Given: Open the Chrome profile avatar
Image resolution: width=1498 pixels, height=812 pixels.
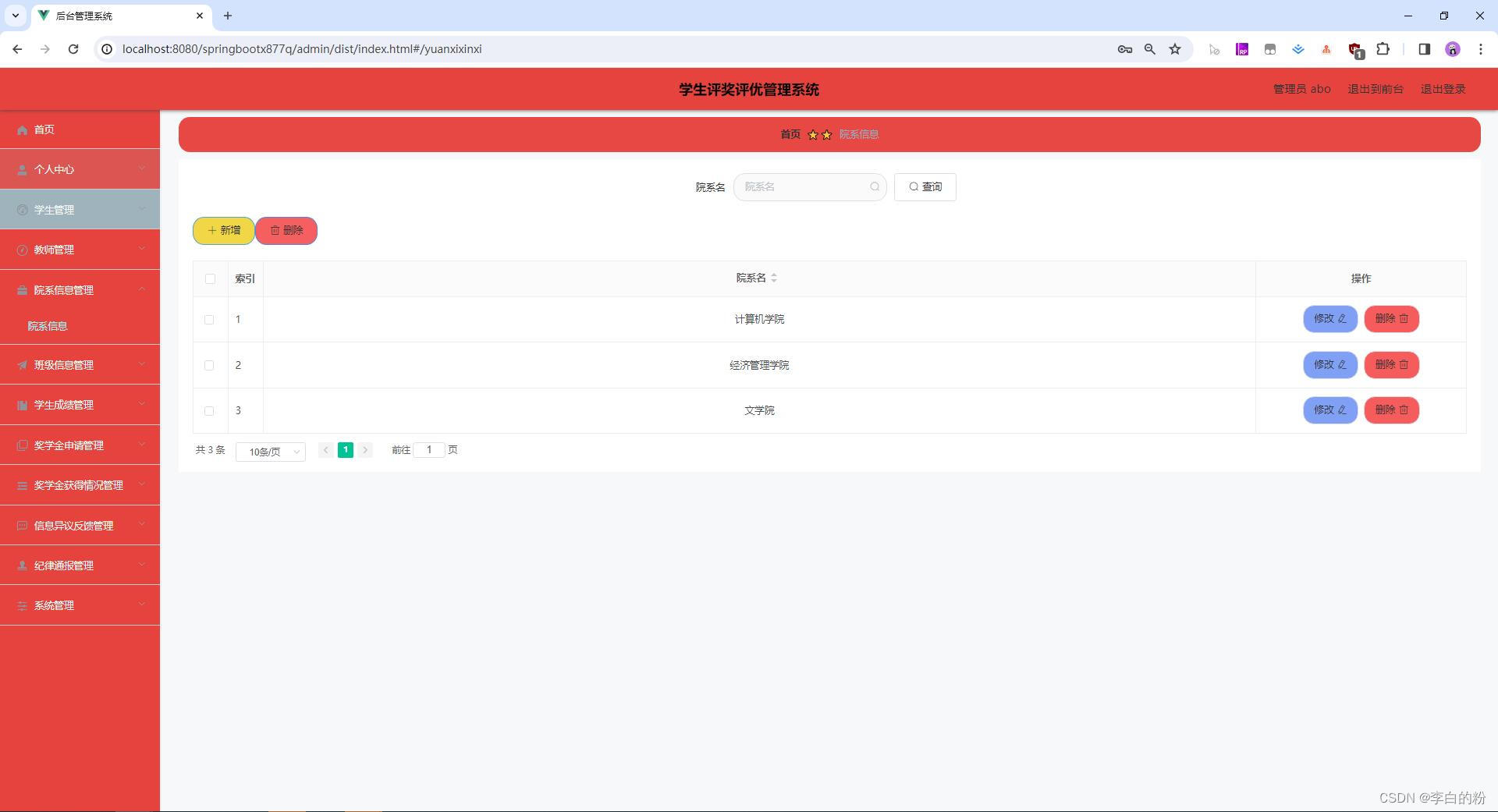Looking at the screenshot, I should click(x=1453, y=49).
